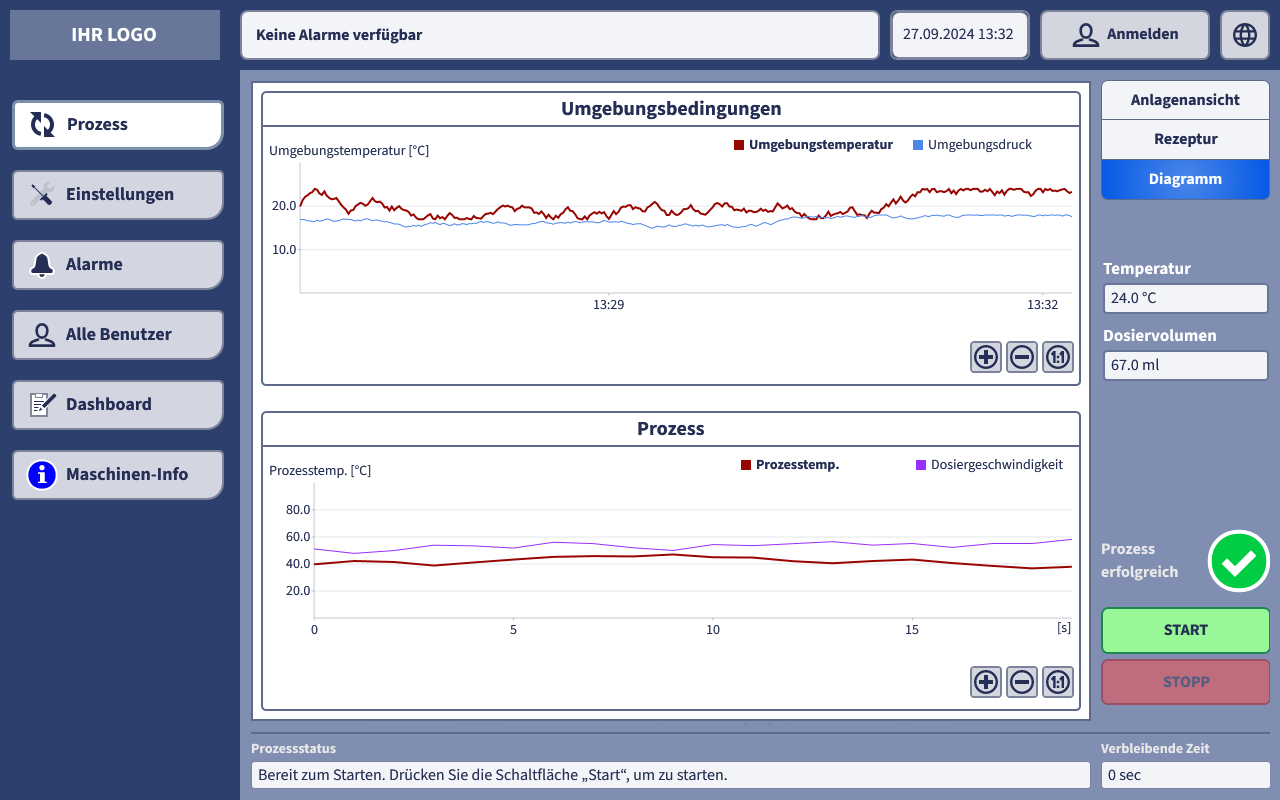Click the Prozesstemp. [°C] axis title

pyautogui.click(x=320, y=471)
